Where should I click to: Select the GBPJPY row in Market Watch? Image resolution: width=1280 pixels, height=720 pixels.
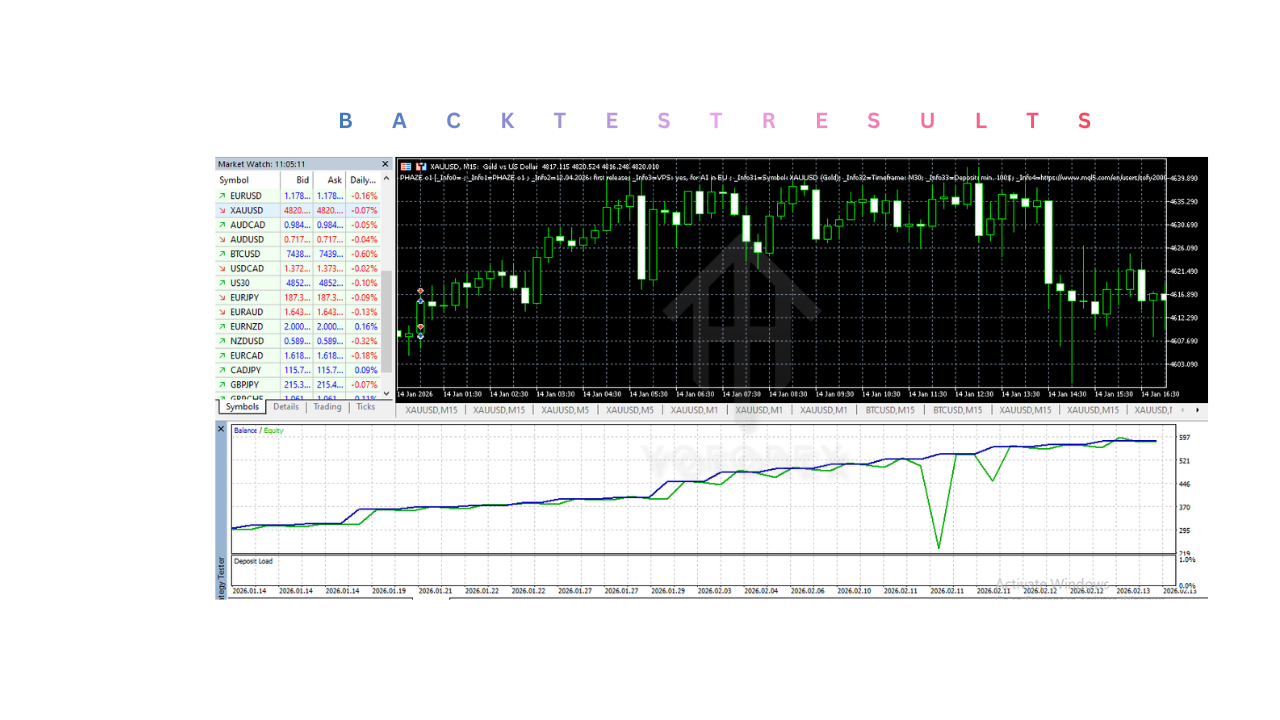tap(245, 384)
